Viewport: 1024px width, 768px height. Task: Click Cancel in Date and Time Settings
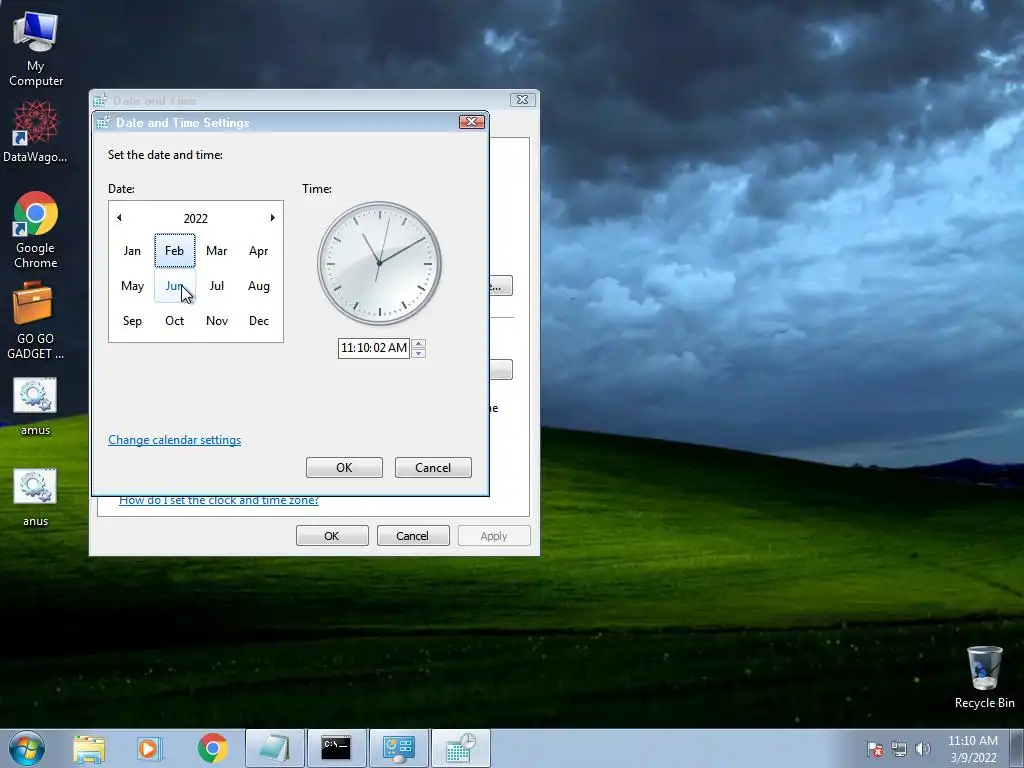(x=433, y=468)
